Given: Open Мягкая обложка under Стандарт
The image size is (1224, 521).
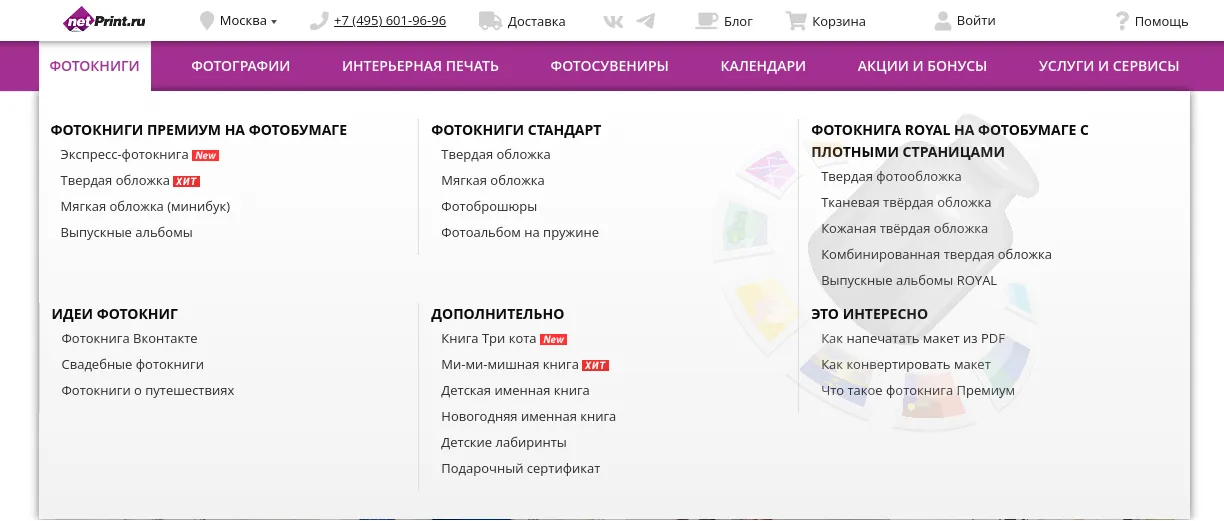Looking at the screenshot, I should pos(493,181).
